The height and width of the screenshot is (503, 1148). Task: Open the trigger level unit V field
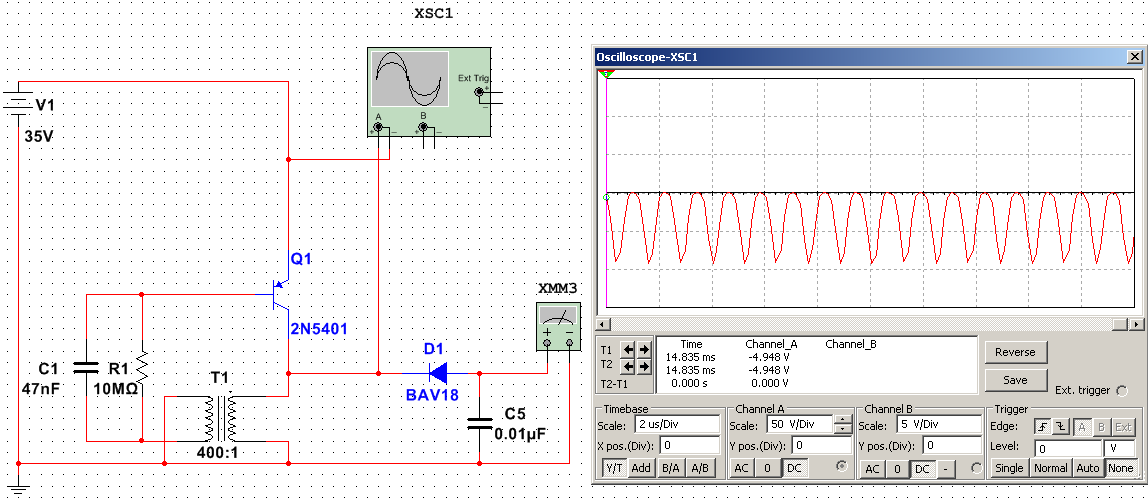pos(1120,447)
